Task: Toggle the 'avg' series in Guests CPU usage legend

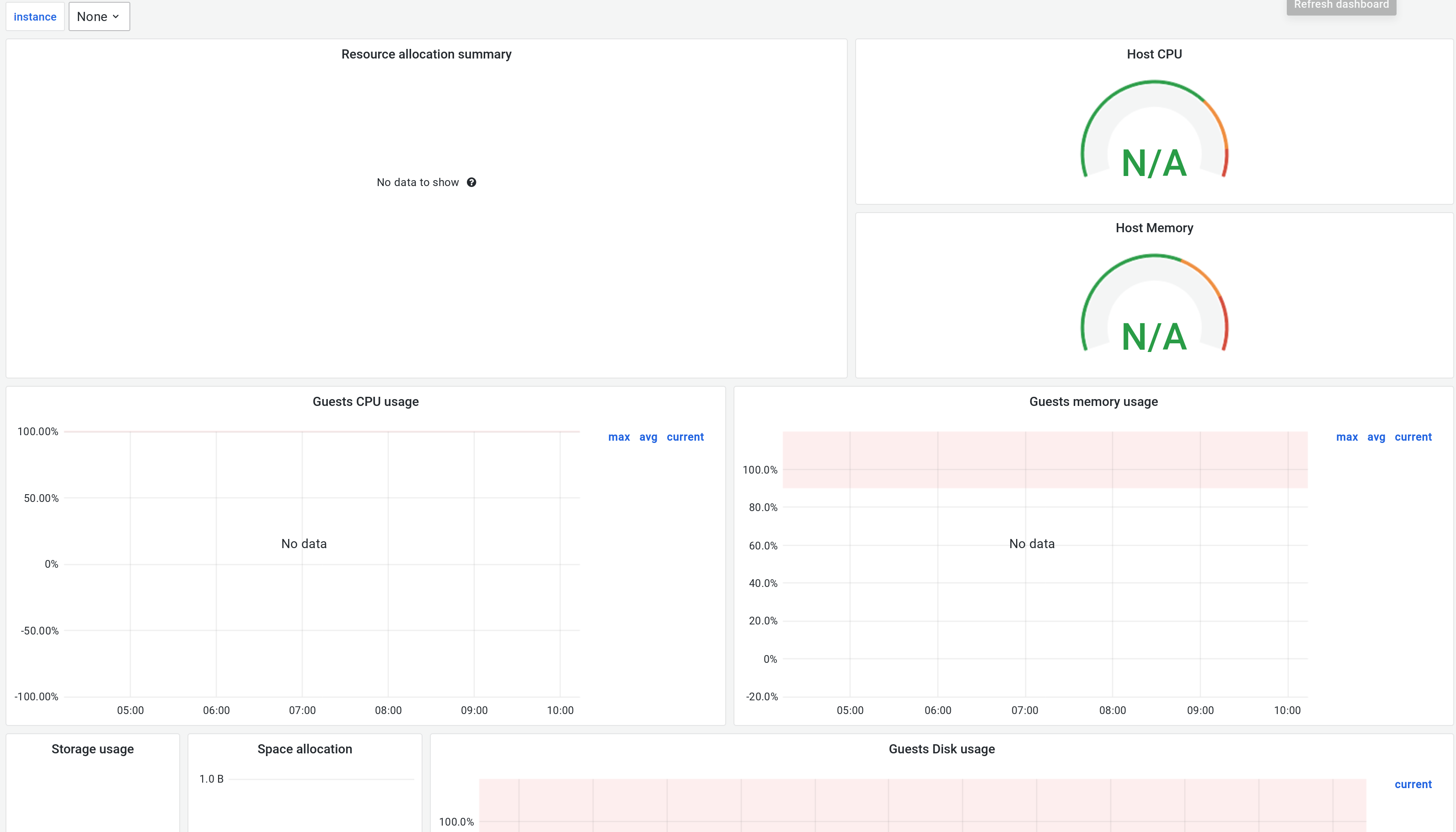Action: click(648, 437)
